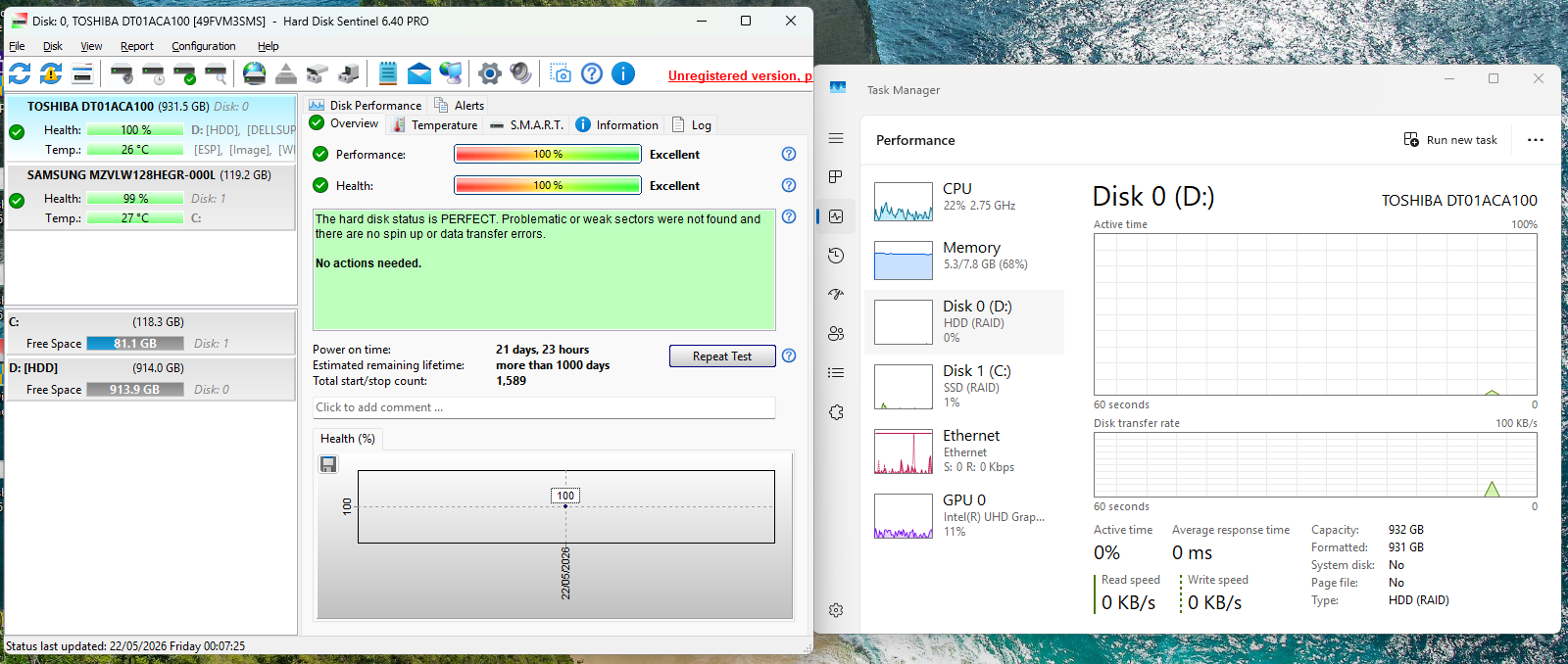Open the File menu
The height and width of the screenshot is (664, 1568).
pyautogui.click(x=17, y=46)
